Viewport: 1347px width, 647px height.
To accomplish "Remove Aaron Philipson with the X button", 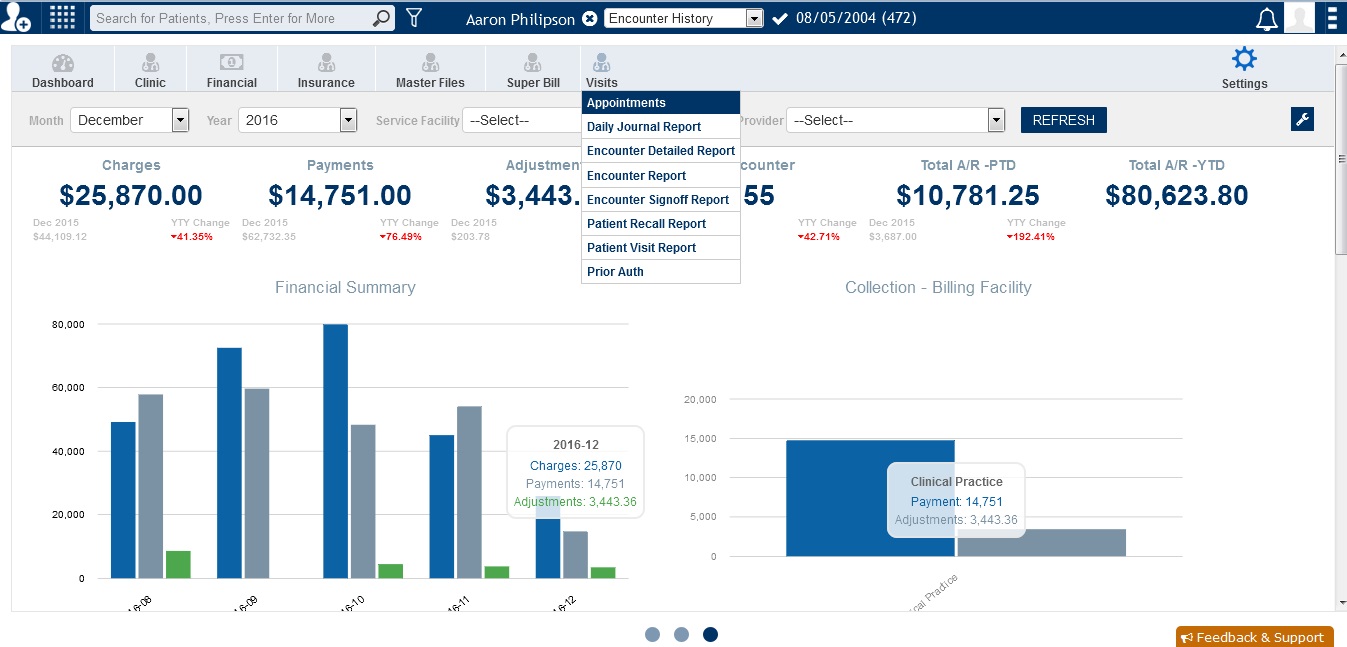I will (588, 18).
